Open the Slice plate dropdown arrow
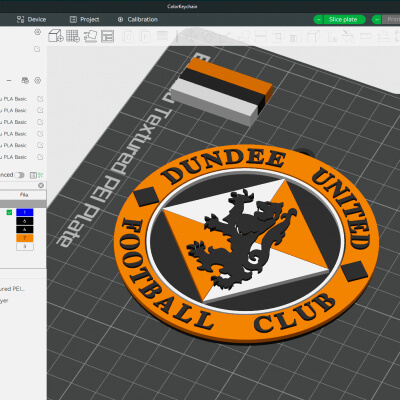Screen dimensions: 400x400 [318, 20]
